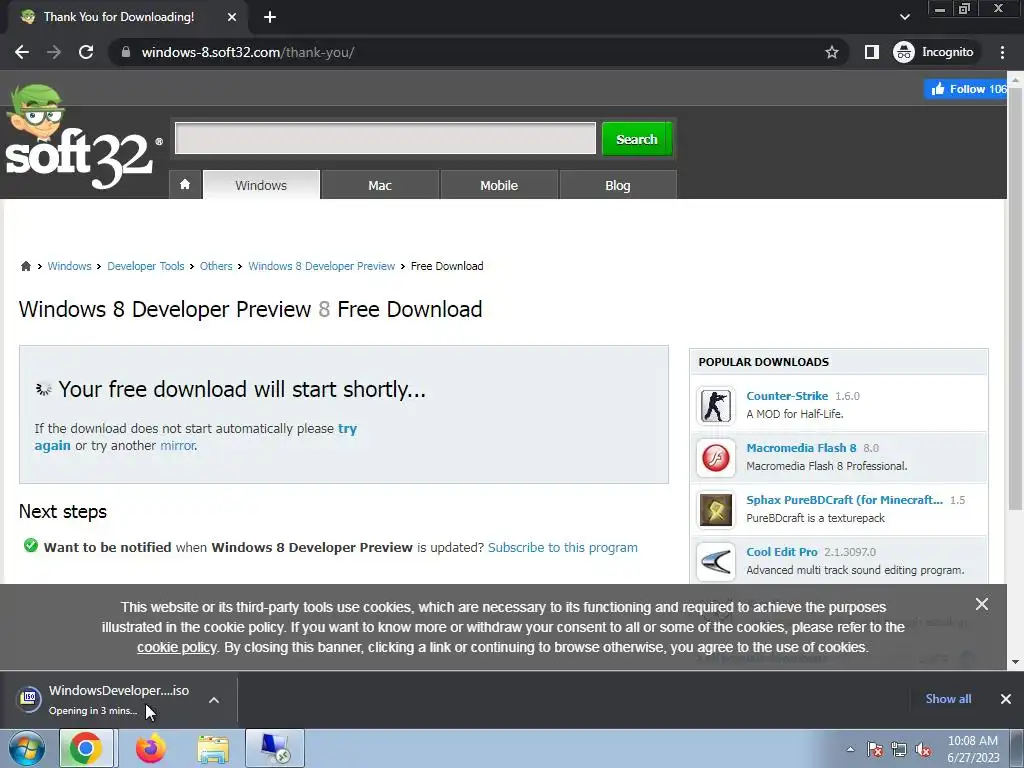The width and height of the screenshot is (1024, 768).
Task: Click the URL address bar
Action: 477,52
